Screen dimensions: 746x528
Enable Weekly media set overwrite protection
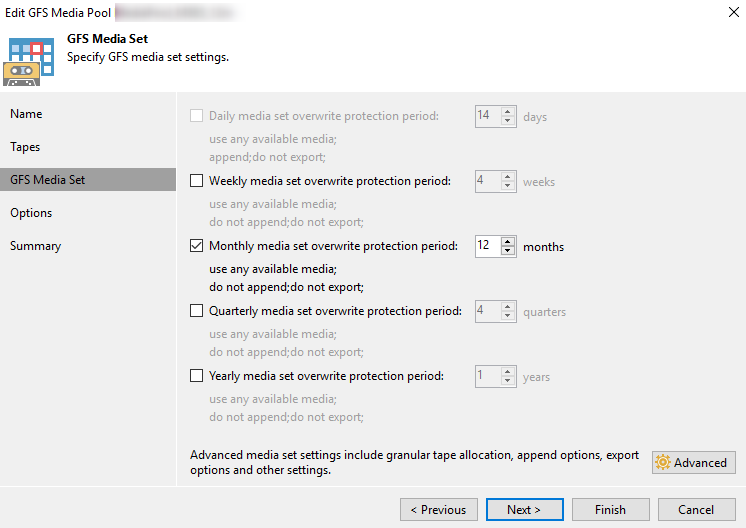(197, 181)
